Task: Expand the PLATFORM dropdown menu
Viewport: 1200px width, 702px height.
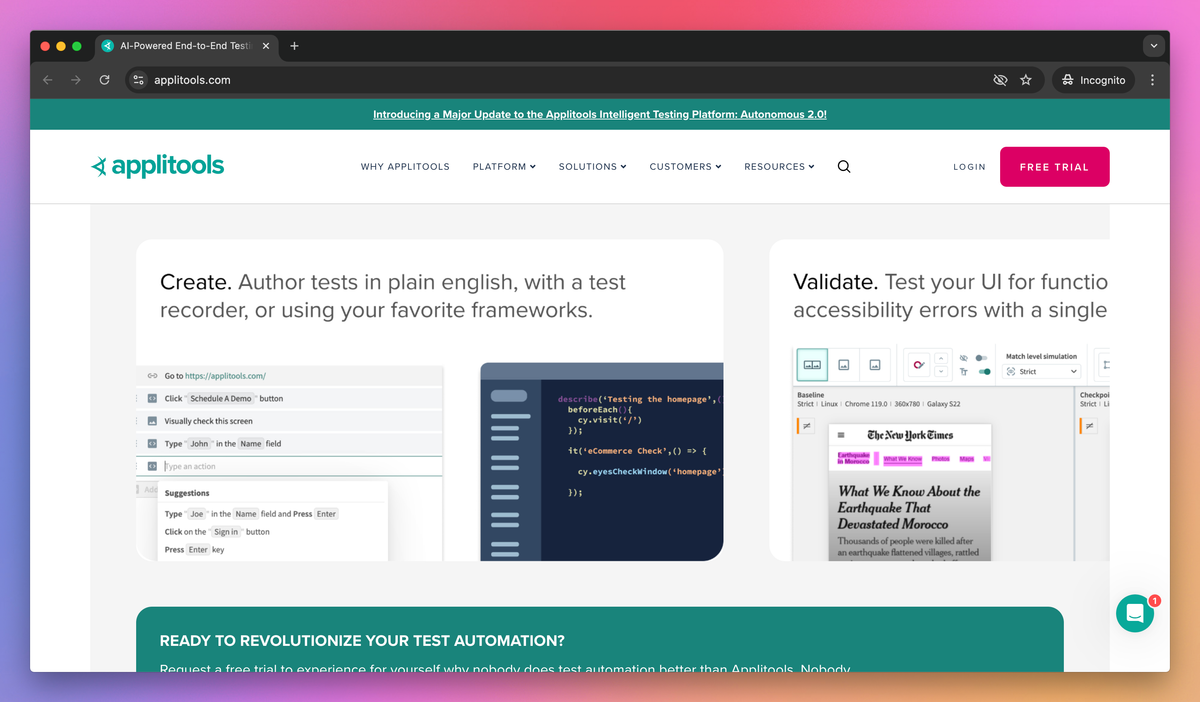Action: click(x=504, y=167)
